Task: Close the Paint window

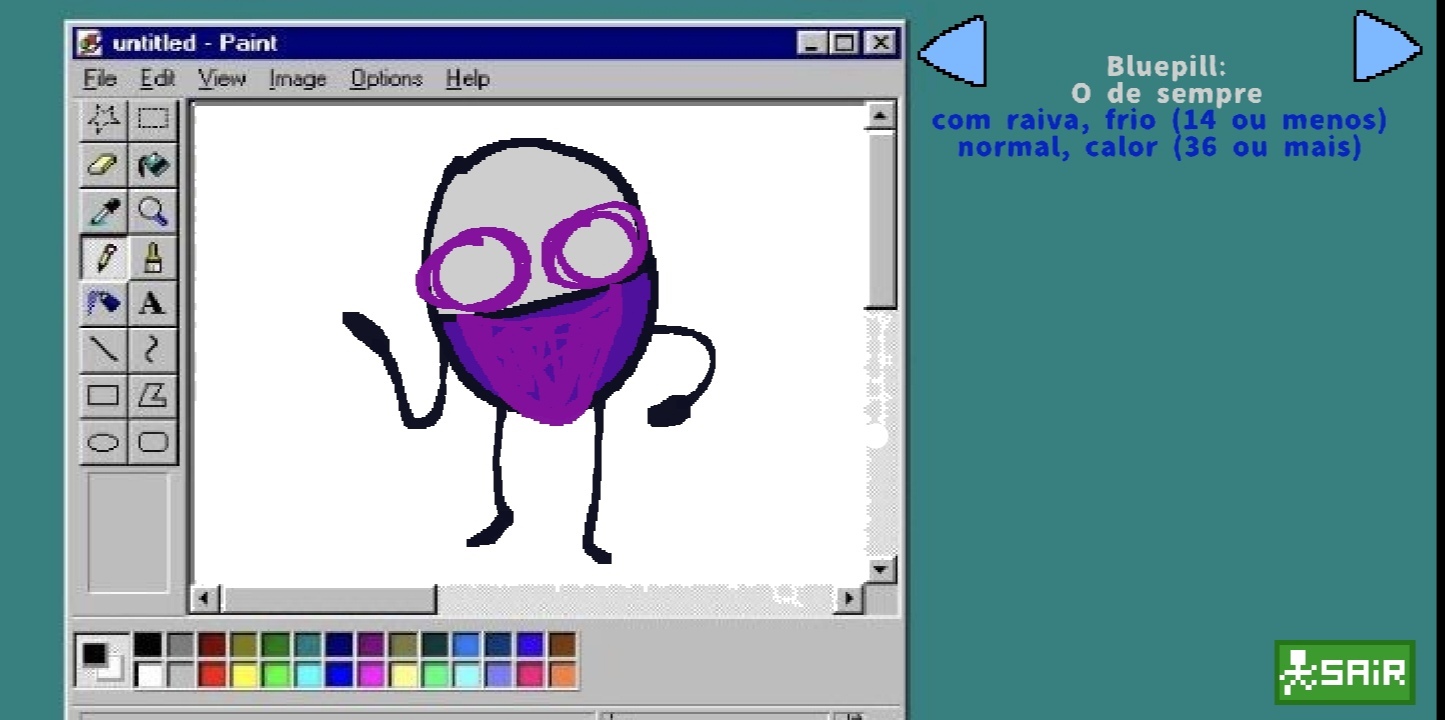Action: [x=880, y=43]
